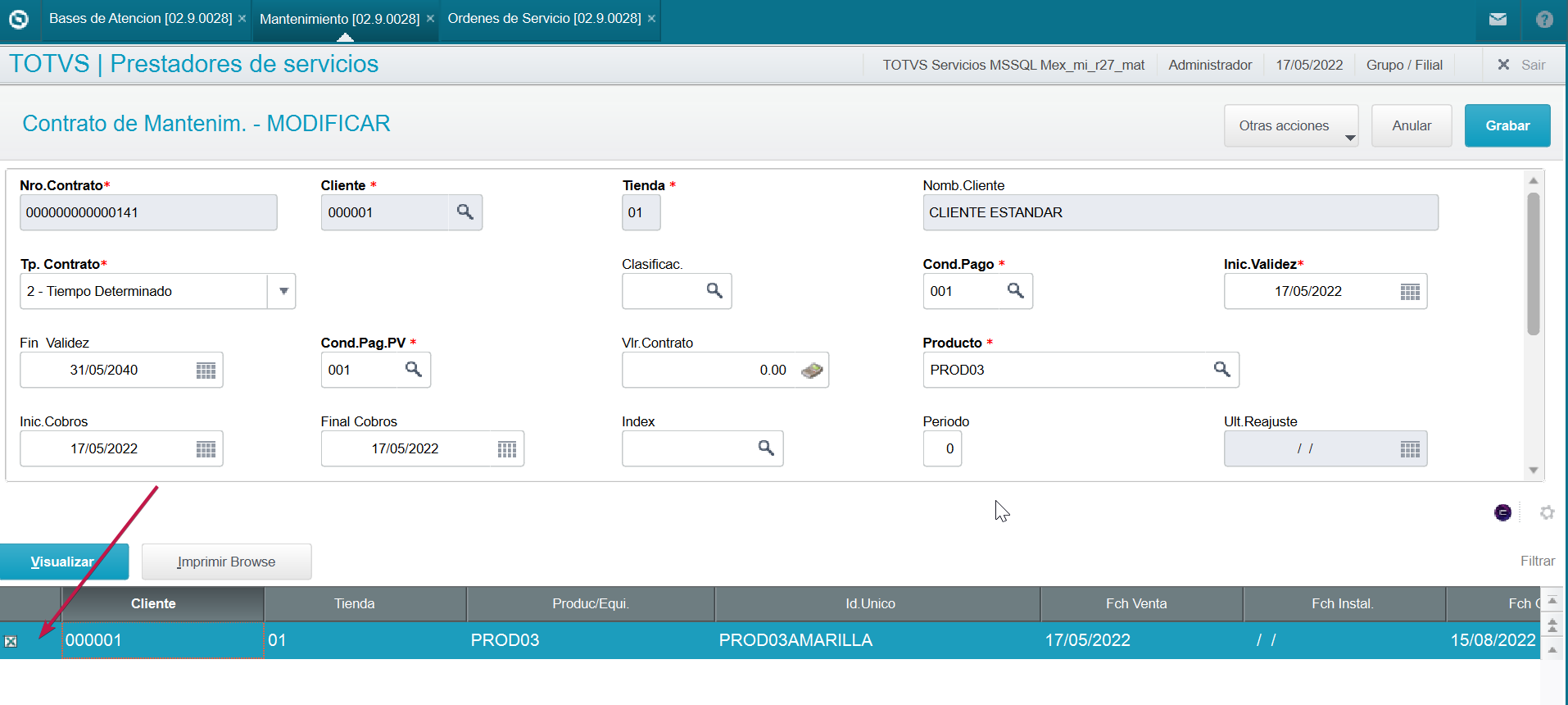This screenshot has height=705, width=1568.
Task: Open the mail envelope icon
Action: [1498, 19]
